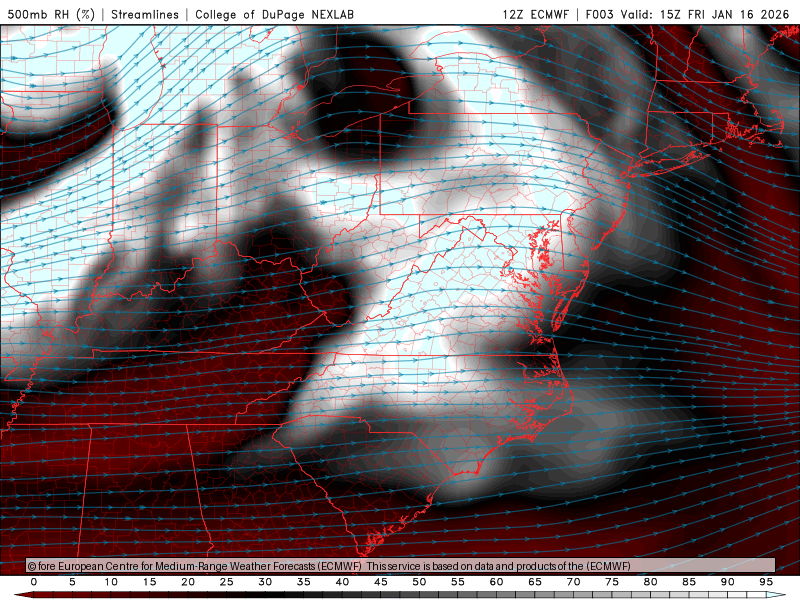800x600 pixels.
Task: Pick the "35" humidity scale label
Action: click(x=304, y=582)
